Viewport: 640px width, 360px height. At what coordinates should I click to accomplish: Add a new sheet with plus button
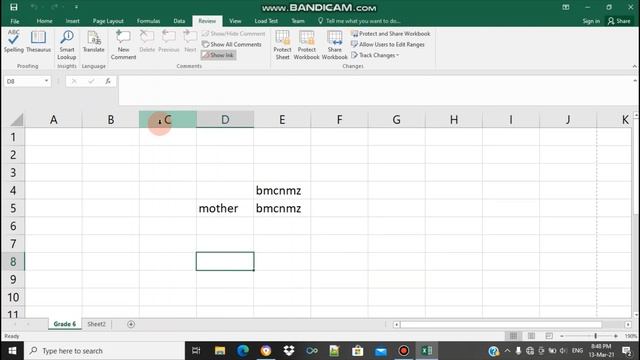(x=131, y=324)
